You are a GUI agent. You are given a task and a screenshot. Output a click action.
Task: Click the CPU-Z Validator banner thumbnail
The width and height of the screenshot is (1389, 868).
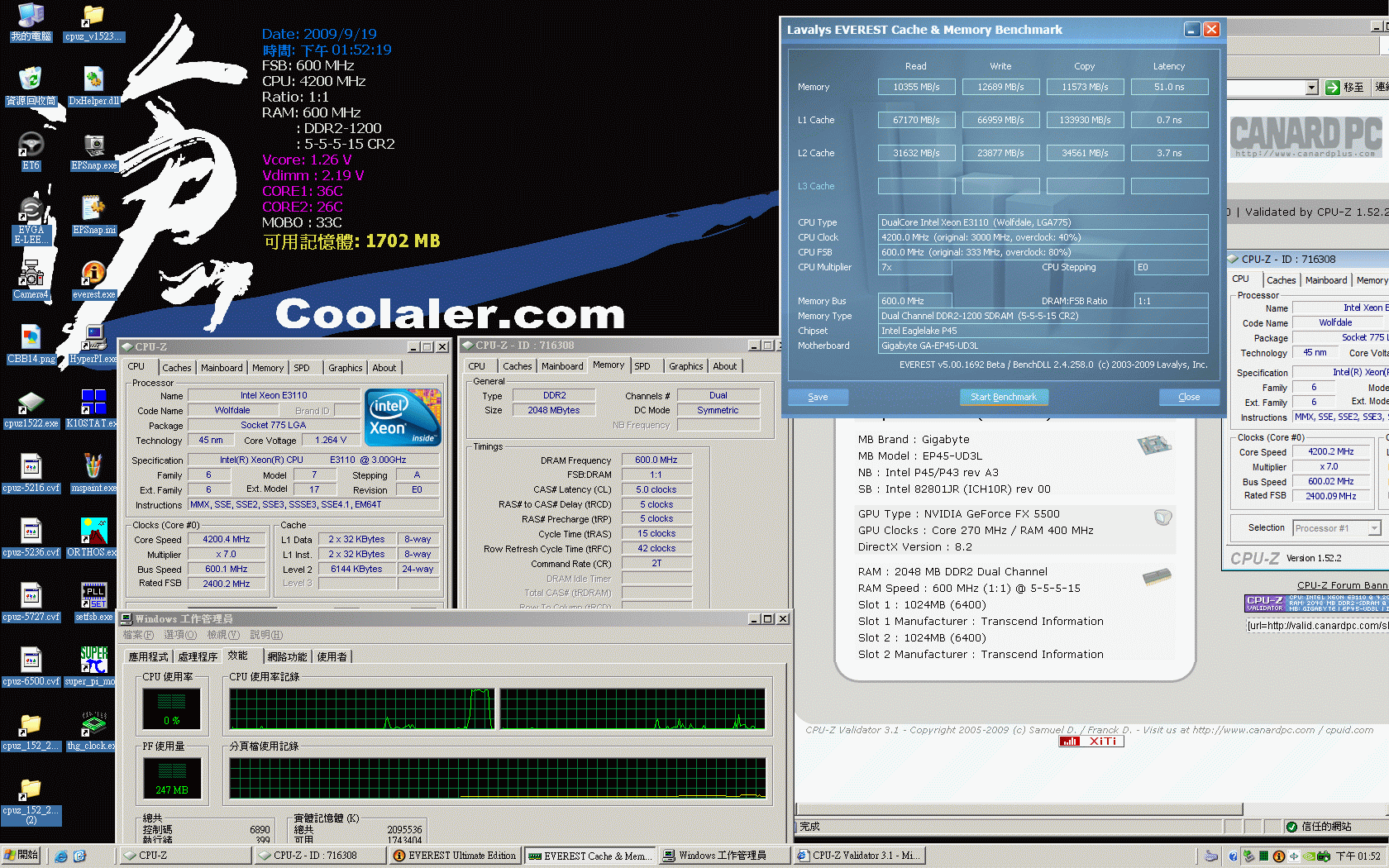(x=1317, y=603)
